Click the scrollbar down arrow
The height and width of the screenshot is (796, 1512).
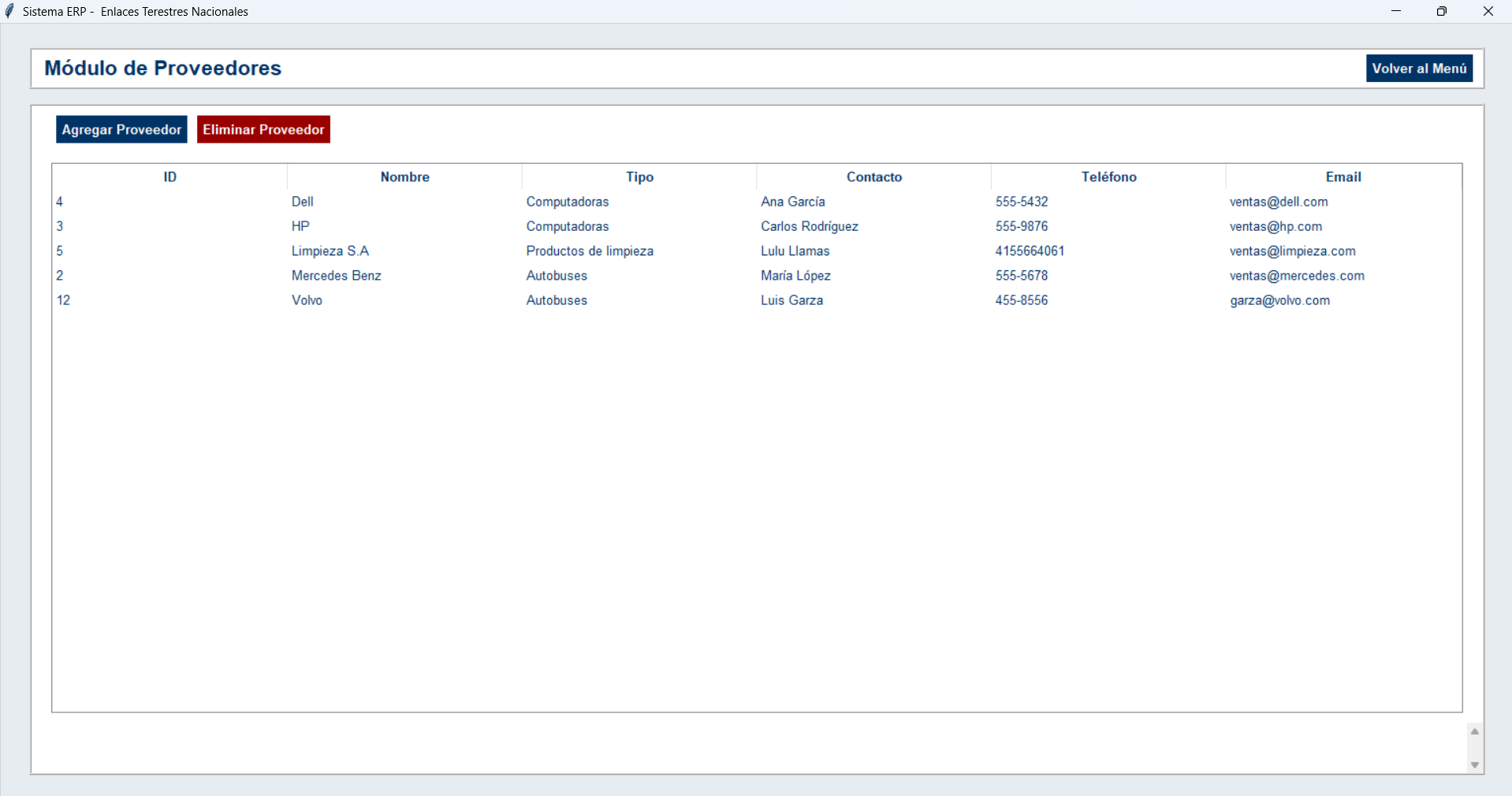coord(1474,765)
